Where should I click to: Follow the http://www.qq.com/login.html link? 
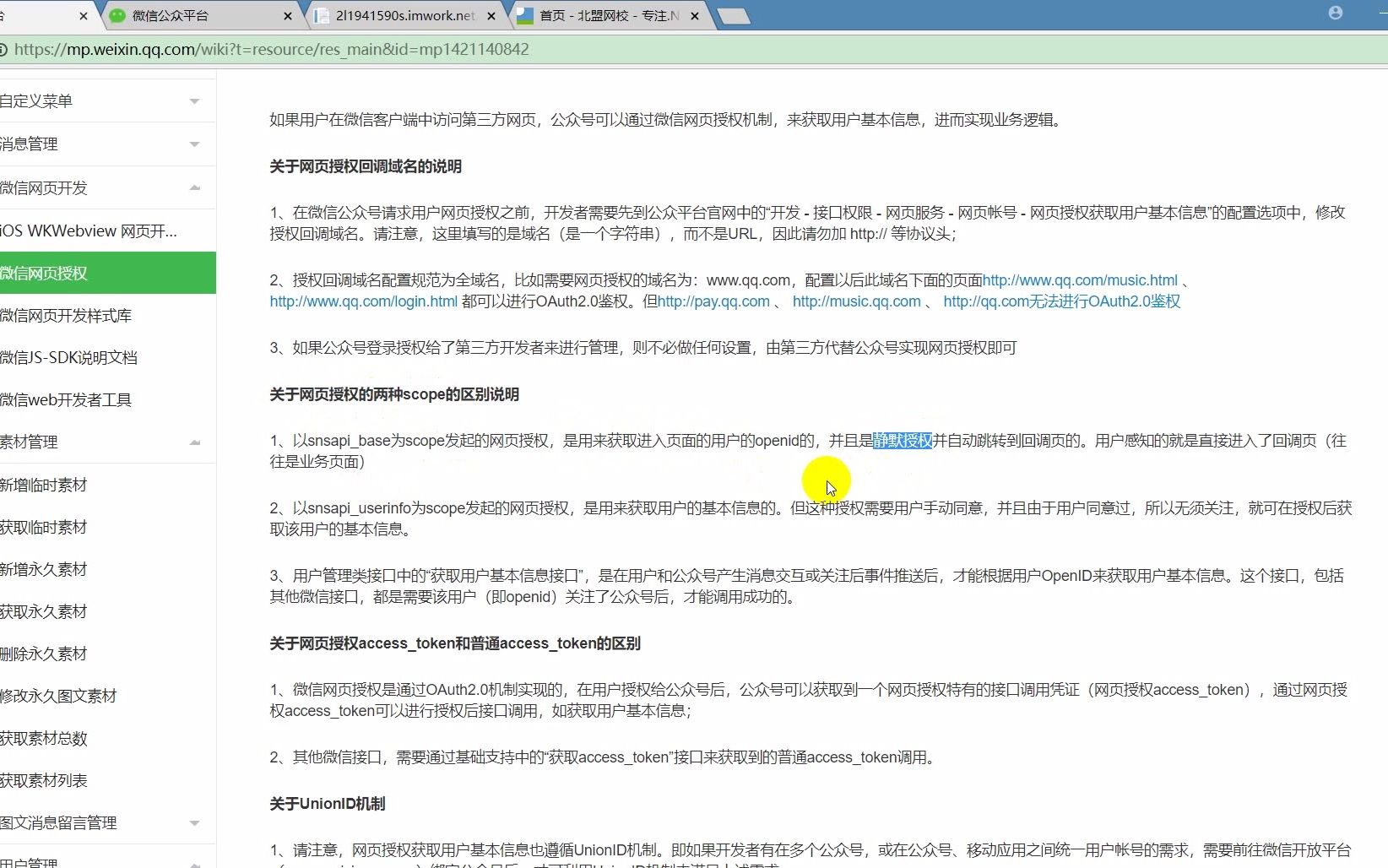tap(364, 301)
